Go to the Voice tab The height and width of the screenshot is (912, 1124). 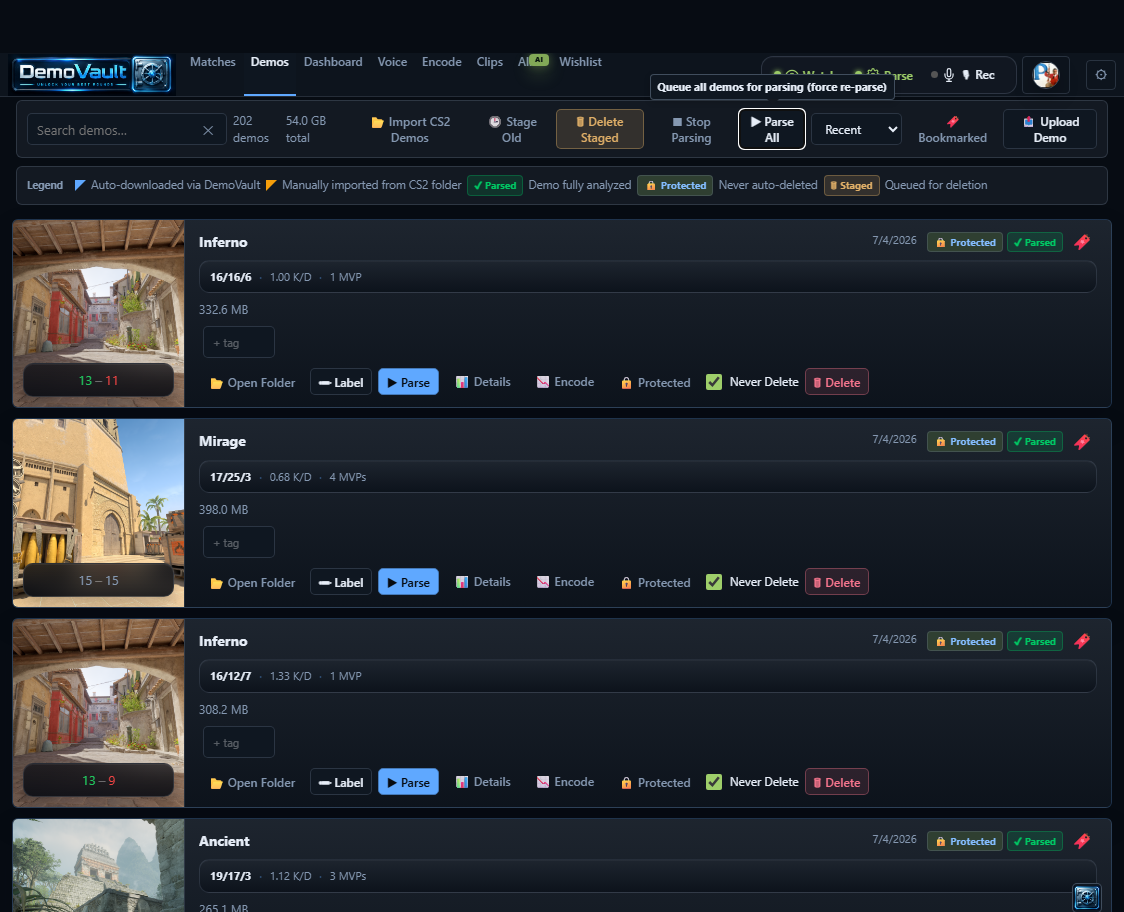(392, 62)
